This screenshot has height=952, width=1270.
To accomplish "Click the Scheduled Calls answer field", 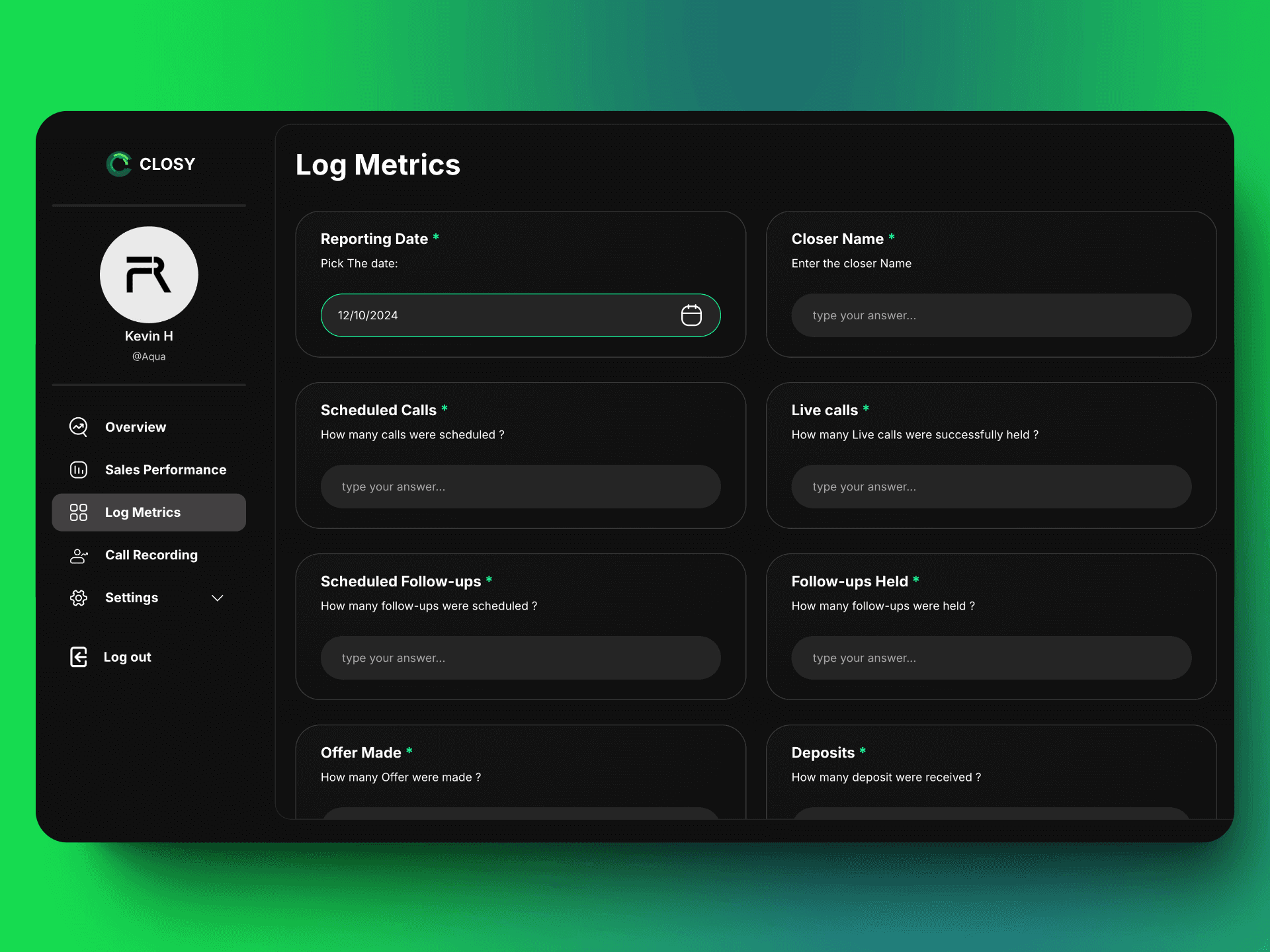I will click(520, 487).
